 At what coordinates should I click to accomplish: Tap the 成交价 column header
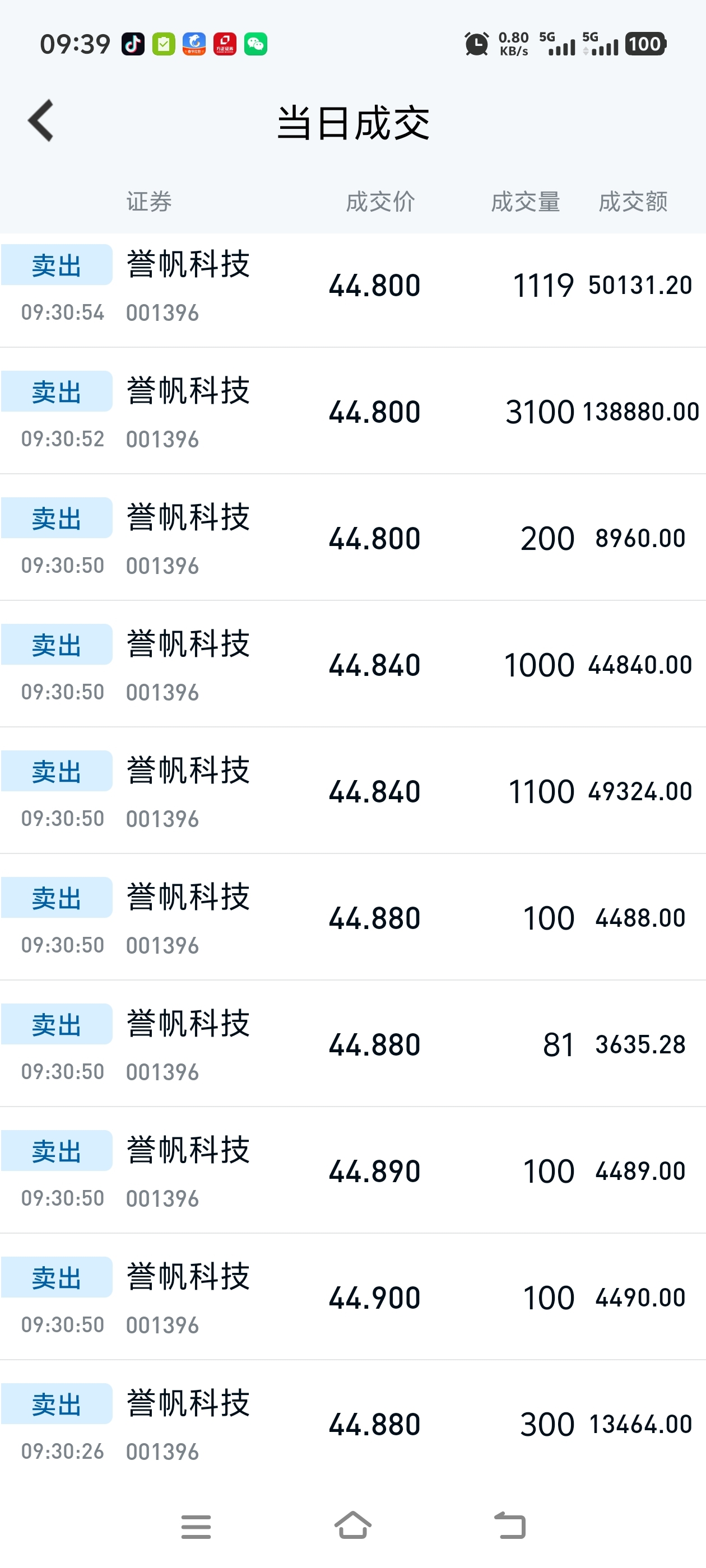(380, 202)
